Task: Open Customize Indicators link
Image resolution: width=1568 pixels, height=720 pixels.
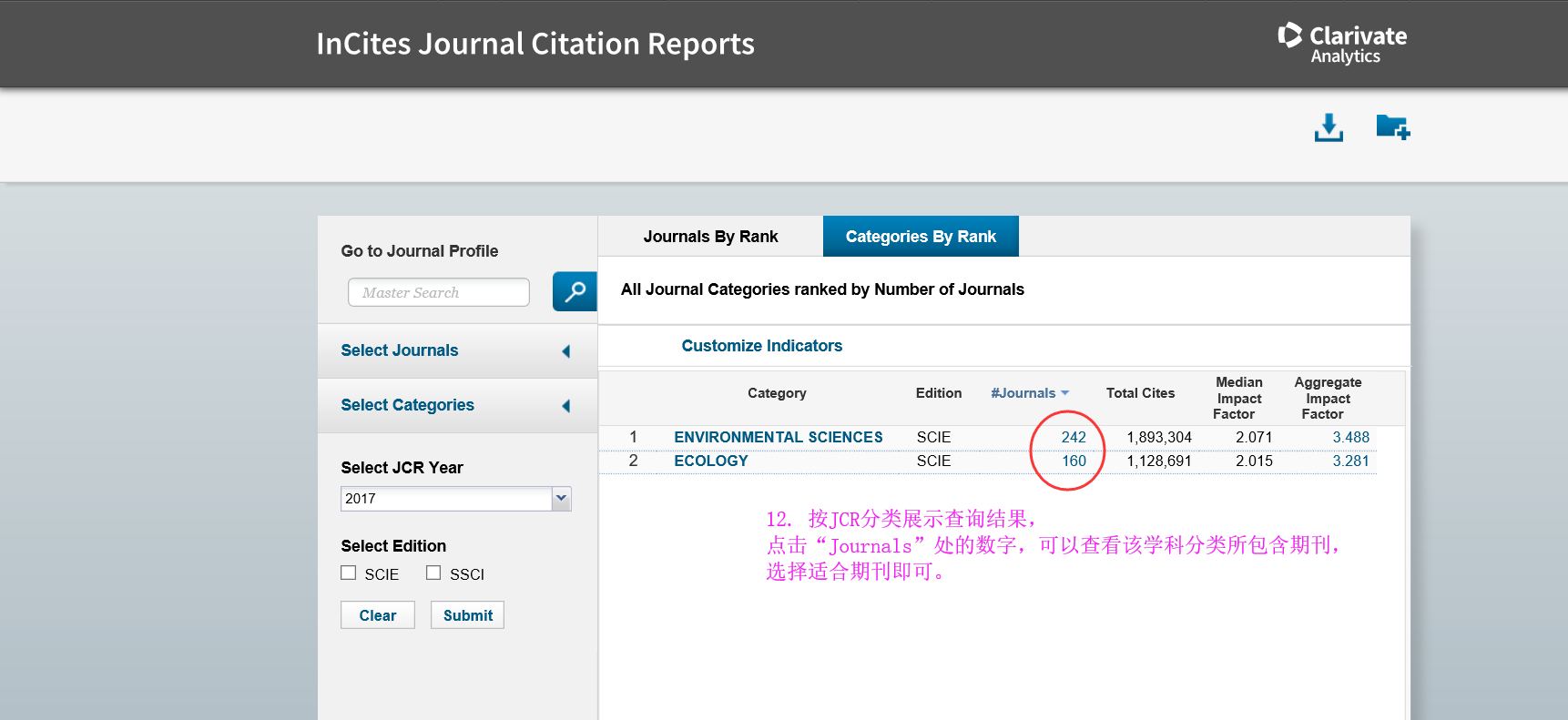Action: (762, 346)
